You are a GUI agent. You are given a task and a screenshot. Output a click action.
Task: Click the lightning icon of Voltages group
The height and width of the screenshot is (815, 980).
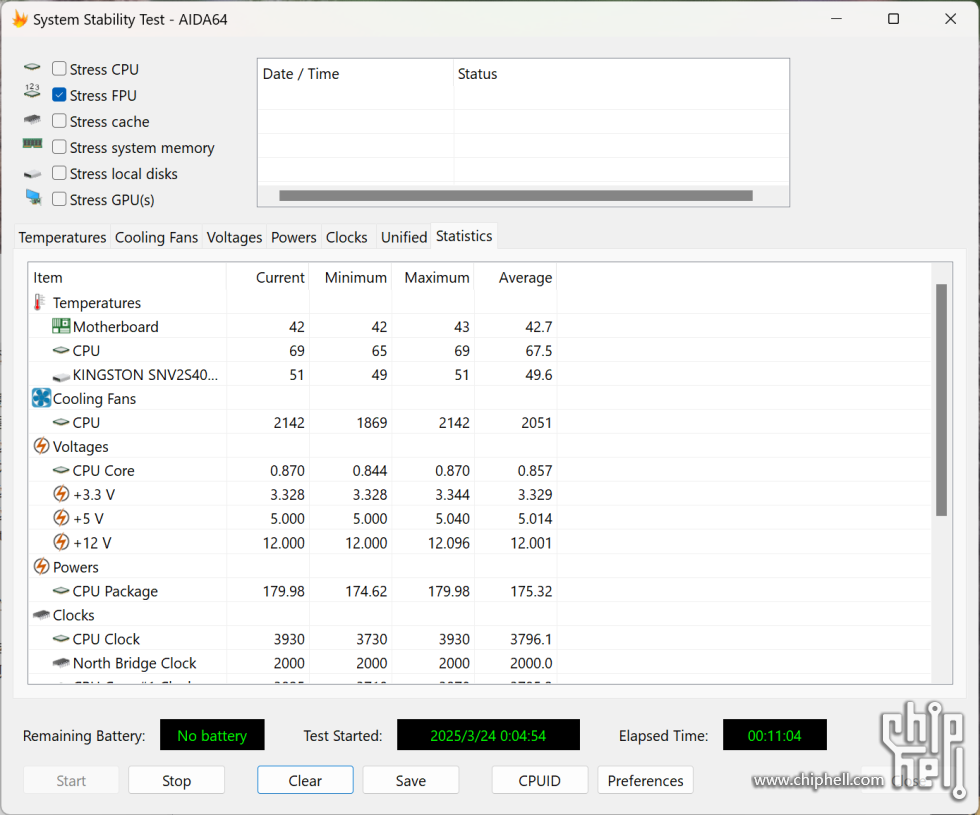(41, 446)
